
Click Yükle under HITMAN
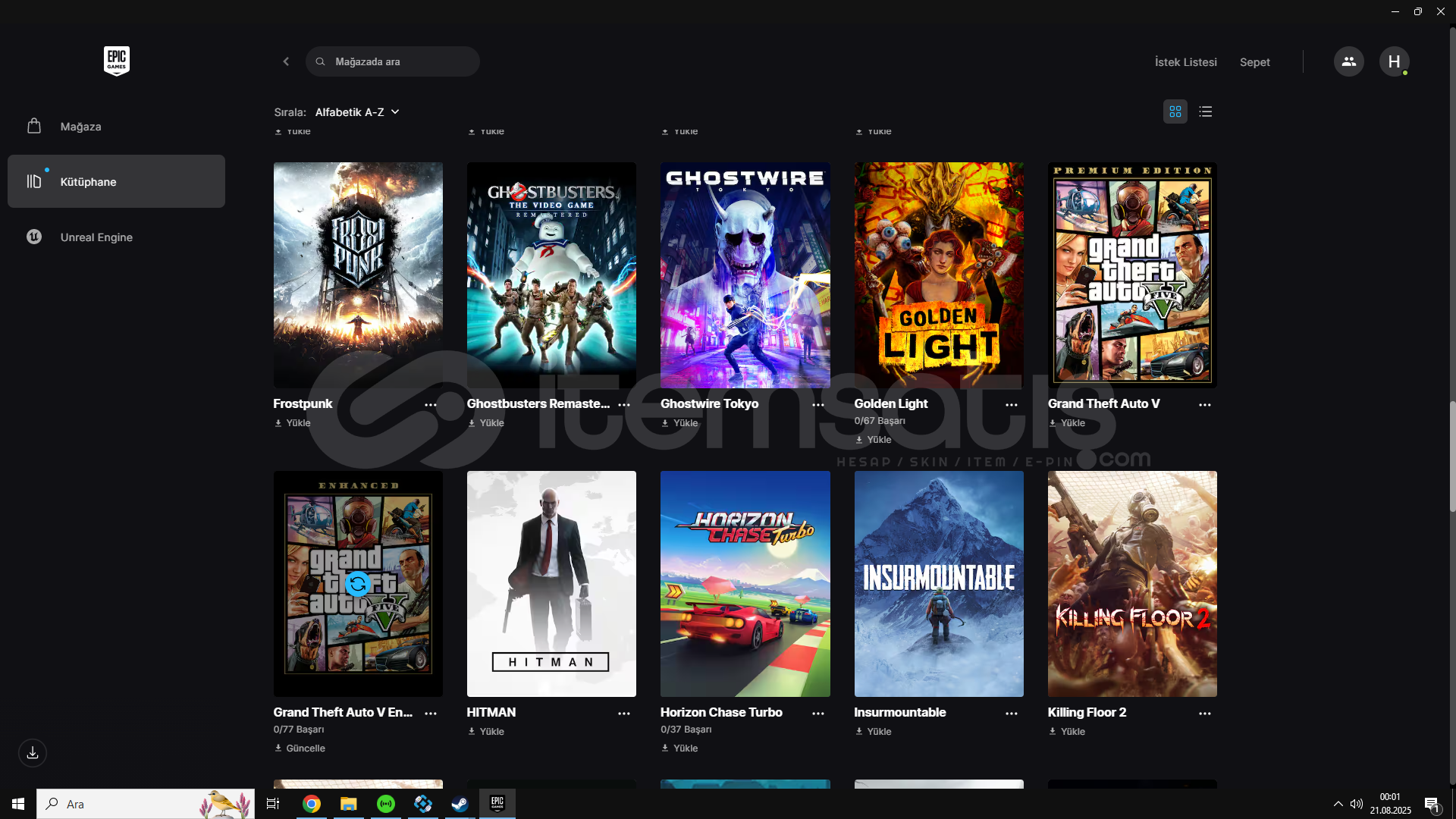pyautogui.click(x=486, y=732)
